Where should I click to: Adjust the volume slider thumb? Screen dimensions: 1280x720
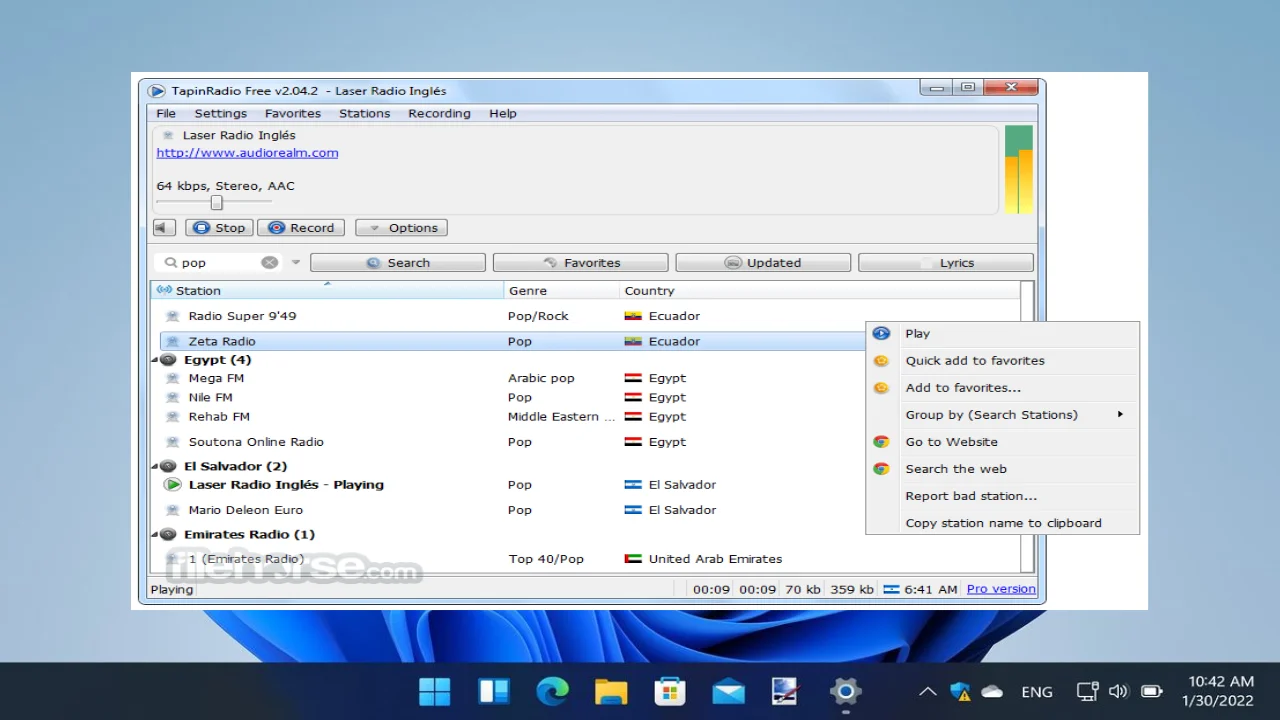[x=216, y=203]
